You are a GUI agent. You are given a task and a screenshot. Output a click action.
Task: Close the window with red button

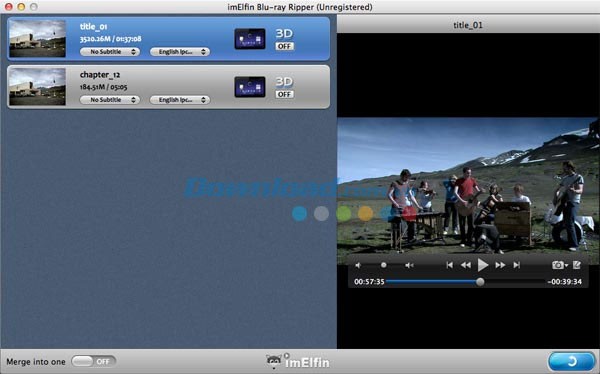8,7
